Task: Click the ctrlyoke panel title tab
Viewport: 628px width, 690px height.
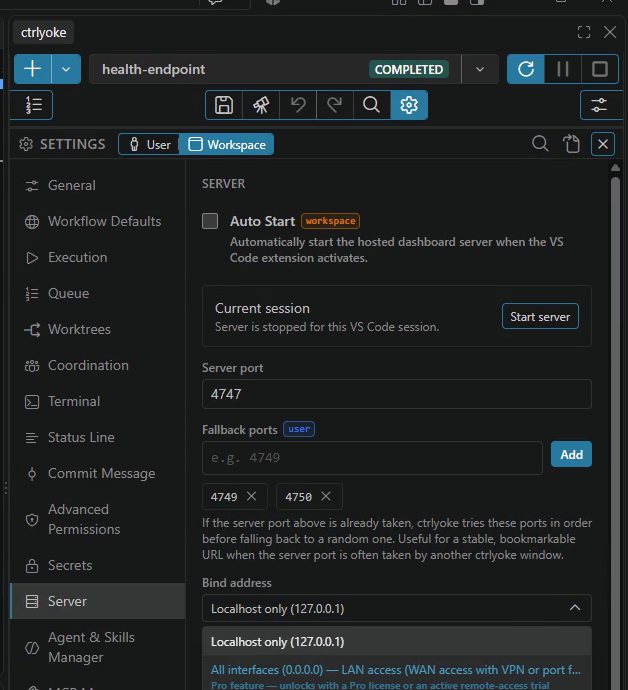Action: pos(44,33)
